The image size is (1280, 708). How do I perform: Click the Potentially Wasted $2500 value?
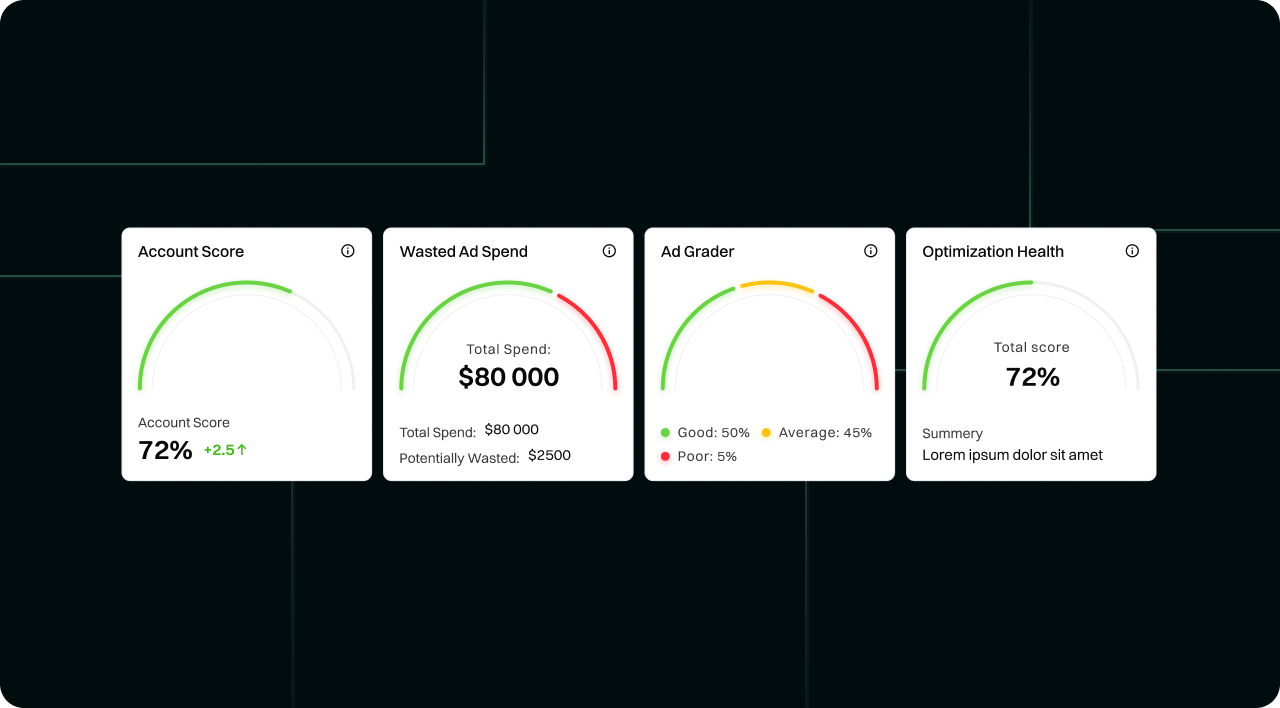pyautogui.click(x=549, y=456)
